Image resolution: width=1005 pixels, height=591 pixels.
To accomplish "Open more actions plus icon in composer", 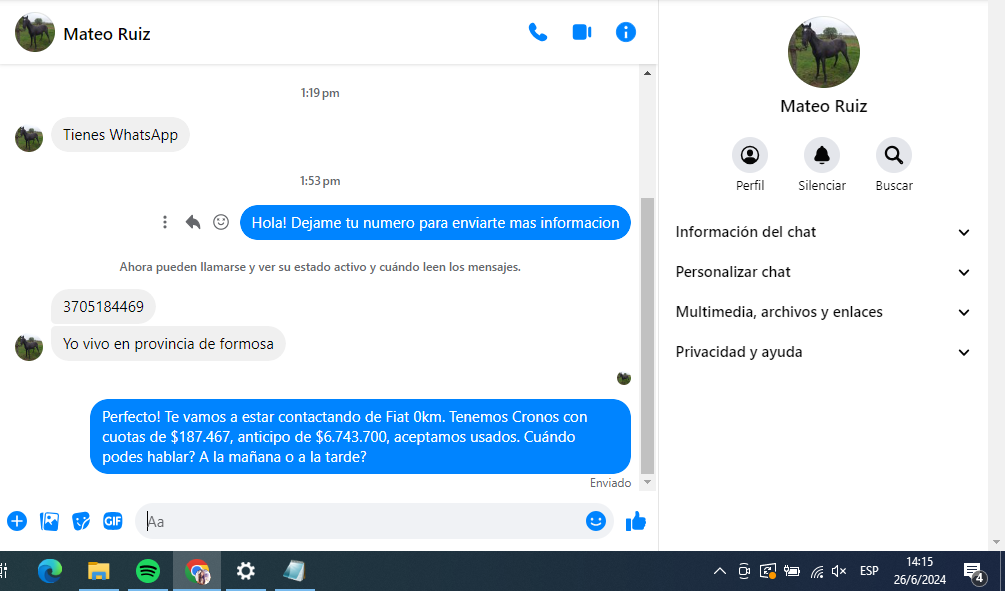I will [x=17, y=521].
